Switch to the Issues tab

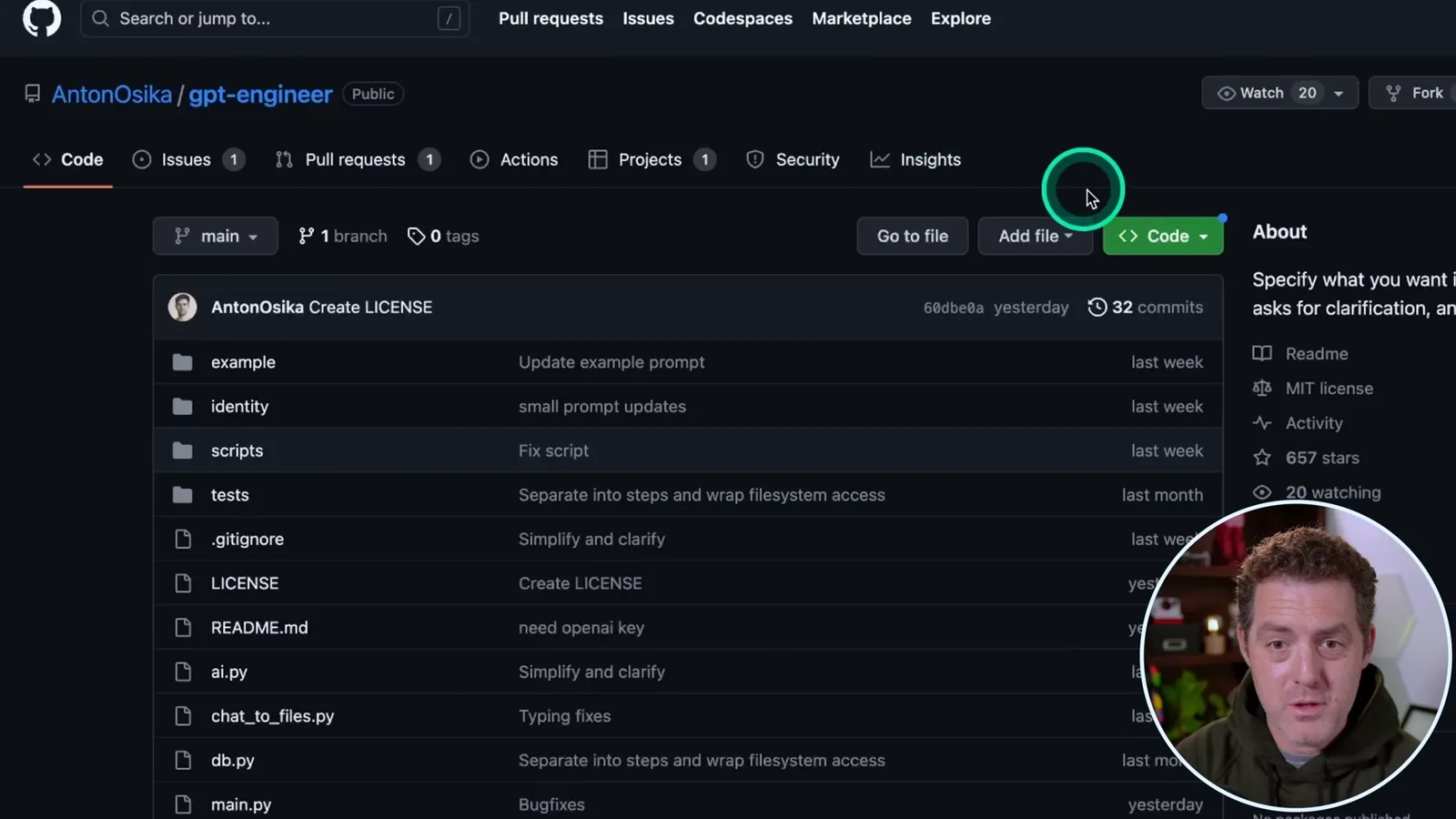pos(188,159)
